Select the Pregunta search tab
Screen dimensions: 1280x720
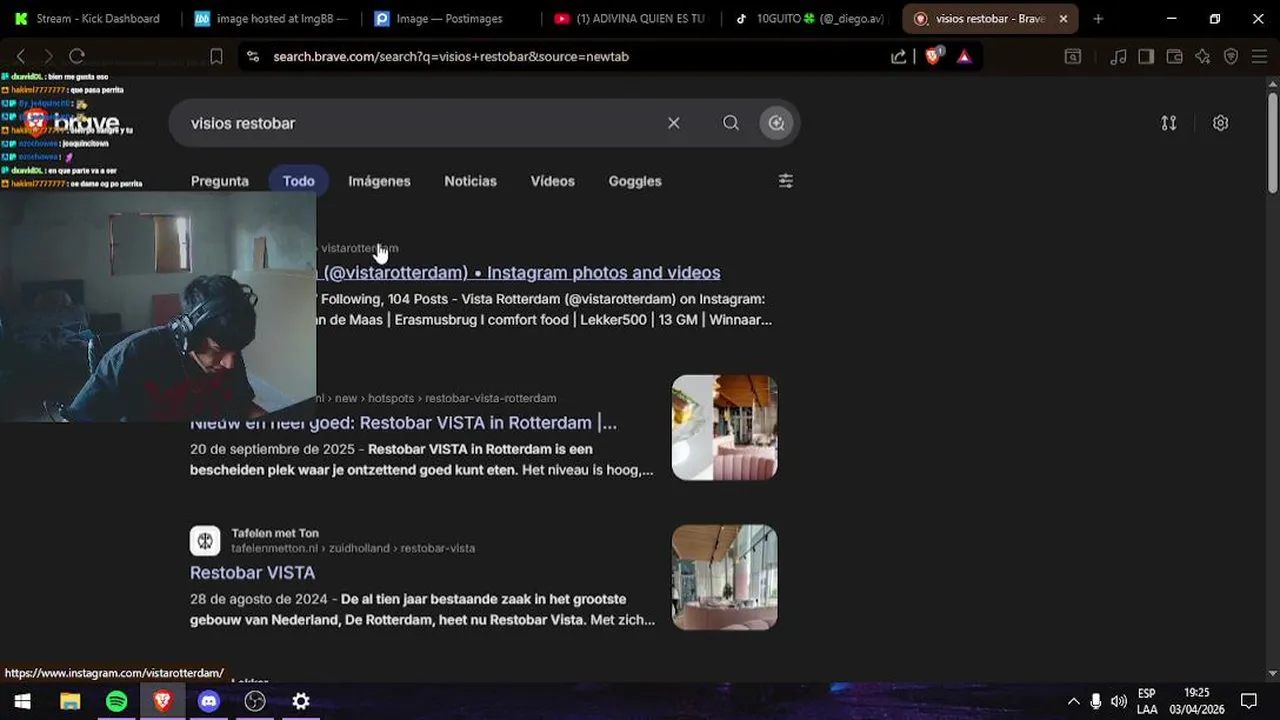[x=220, y=181]
